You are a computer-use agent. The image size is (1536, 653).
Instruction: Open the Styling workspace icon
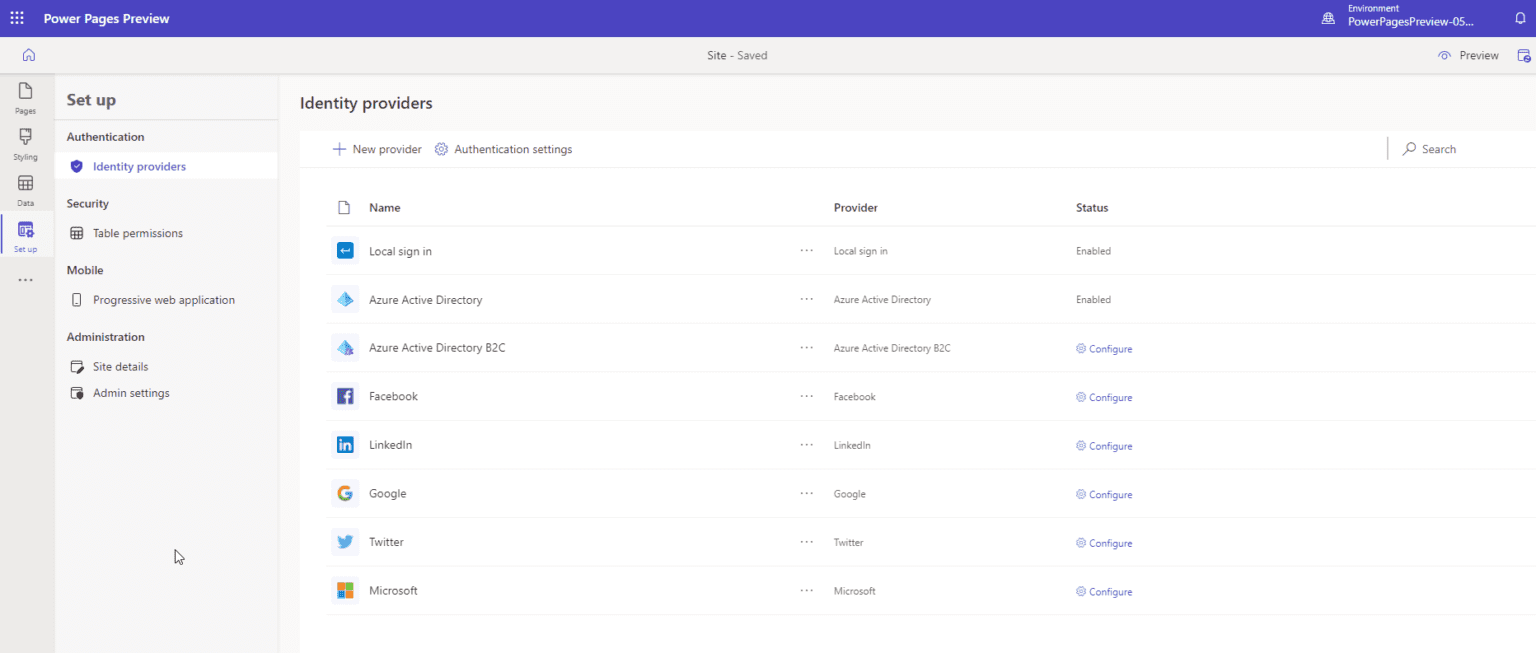point(24,143)
